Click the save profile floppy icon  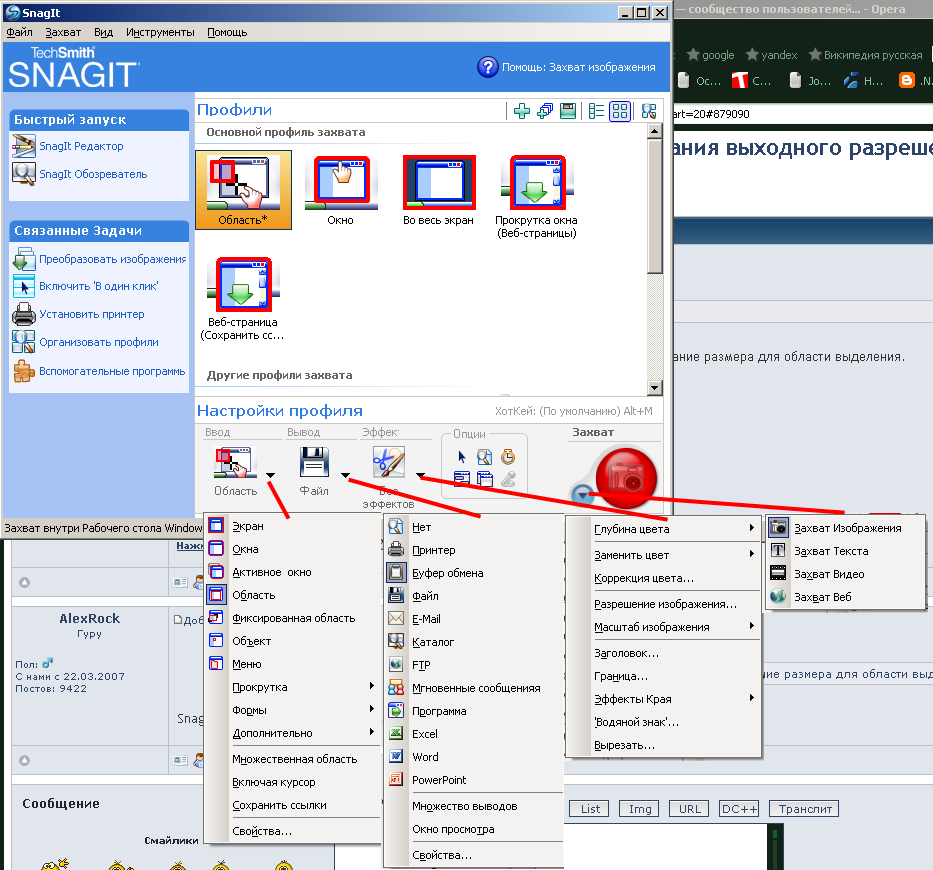coord(568,111)
